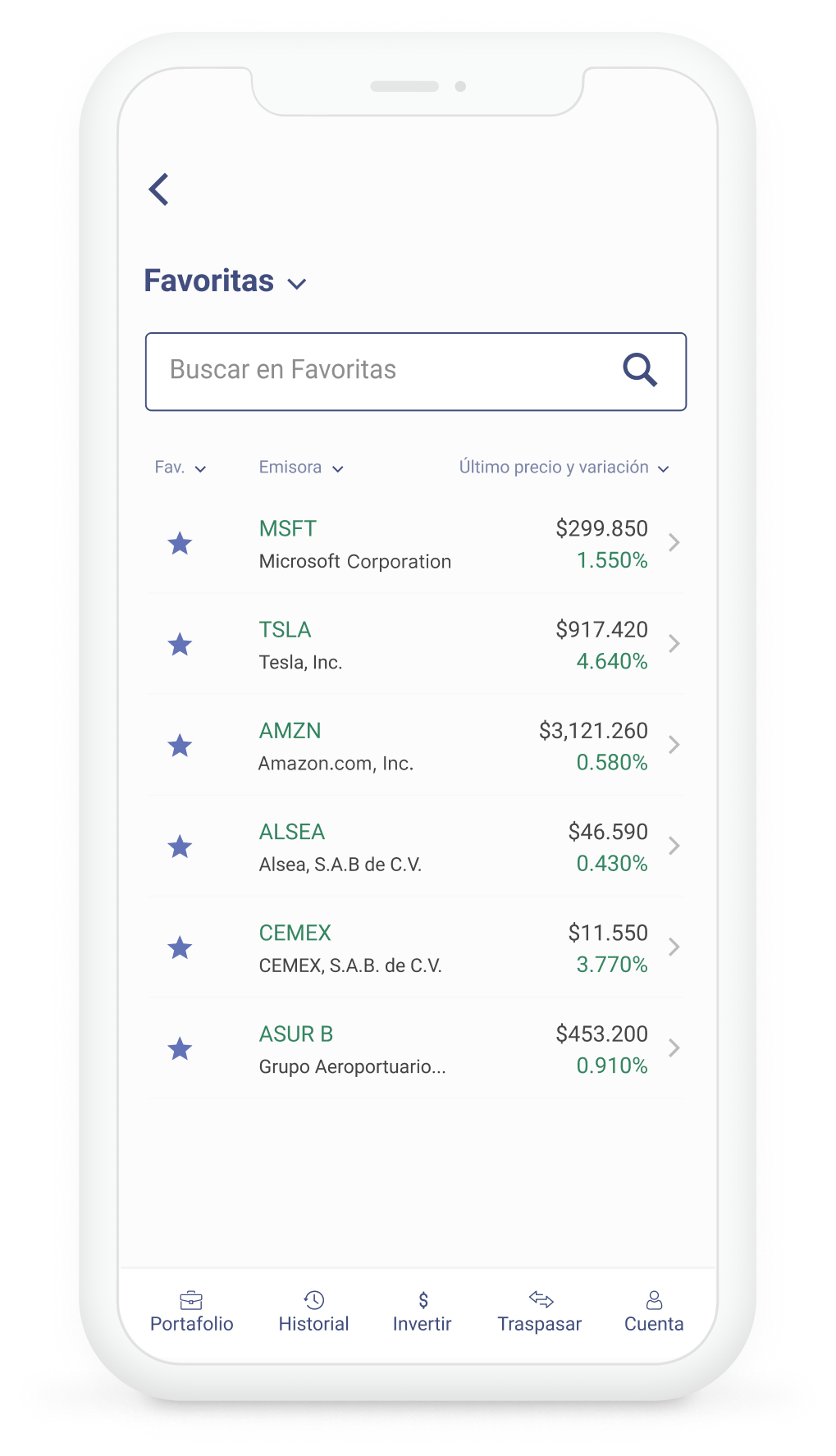
Task: Tap the chevron next to AMZN row
Action: coord(674,745)
